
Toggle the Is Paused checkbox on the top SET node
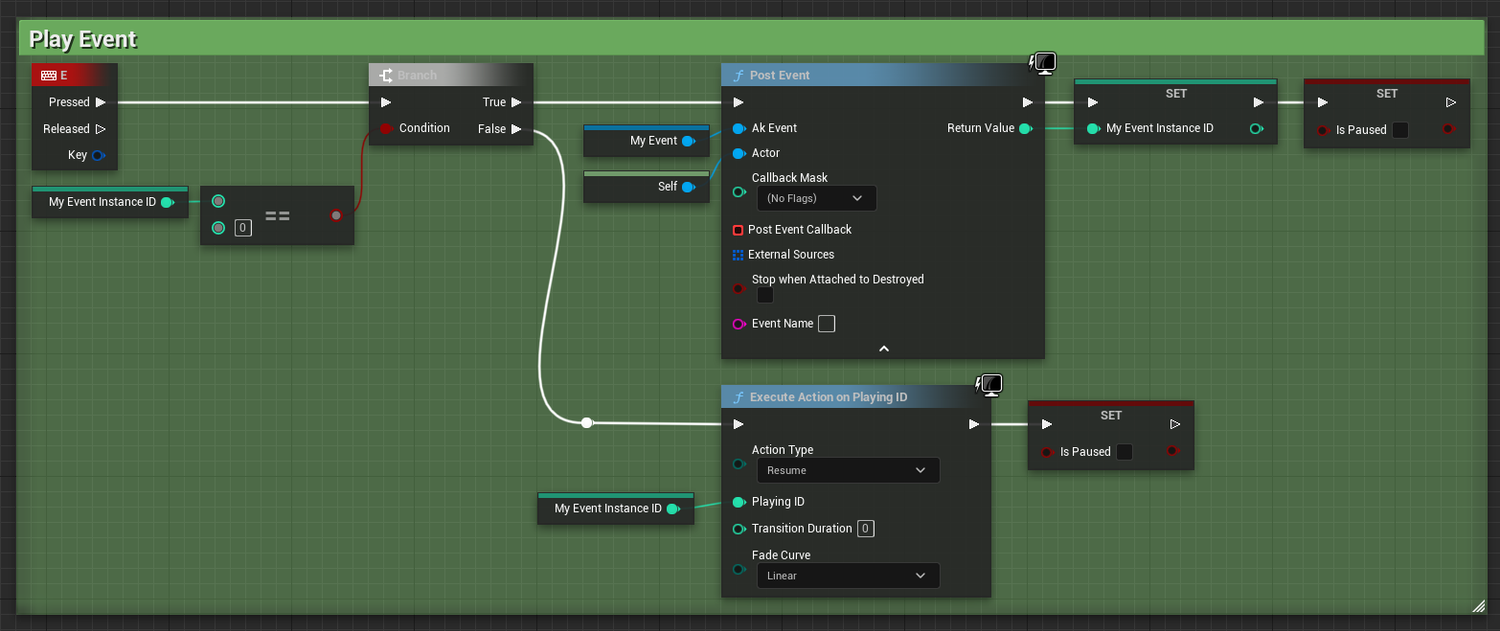[1400, 130]
